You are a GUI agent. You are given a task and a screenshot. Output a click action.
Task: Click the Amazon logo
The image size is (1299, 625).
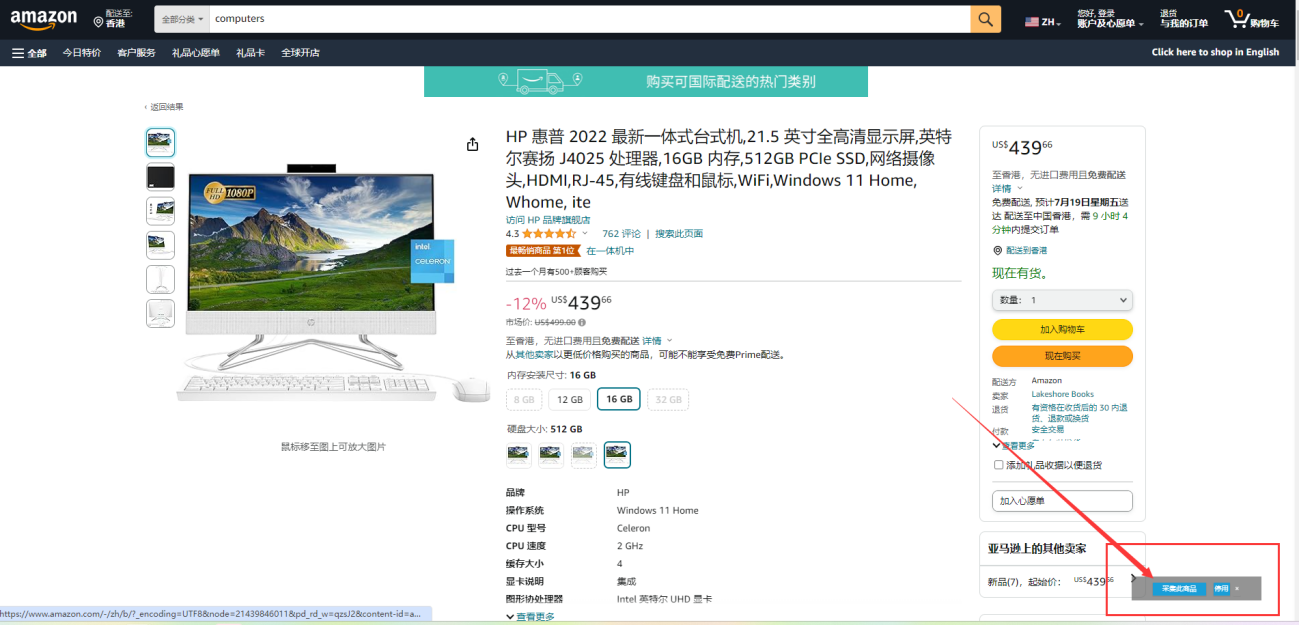[44, 20]
